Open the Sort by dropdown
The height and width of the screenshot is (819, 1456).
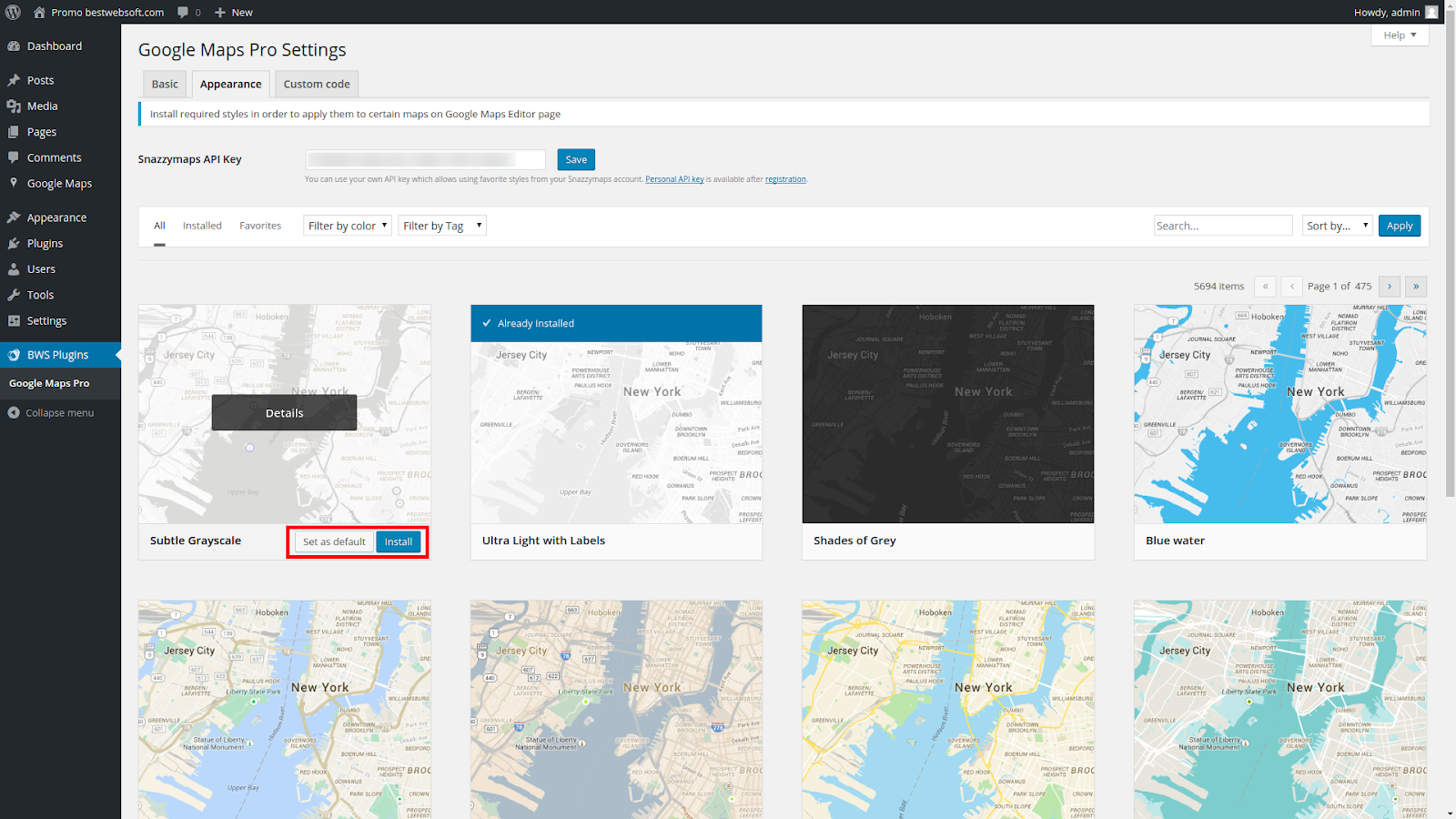1337,226
